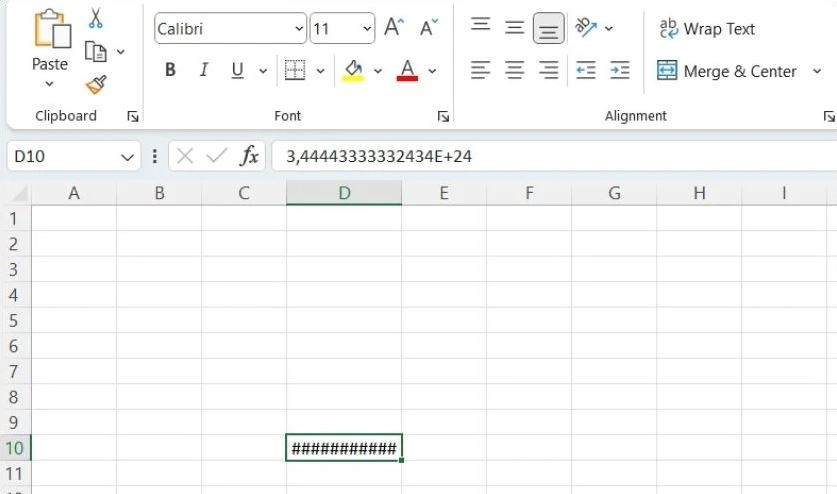
Task: Click Cancel X in formula bar
Action: pos(185,156)
